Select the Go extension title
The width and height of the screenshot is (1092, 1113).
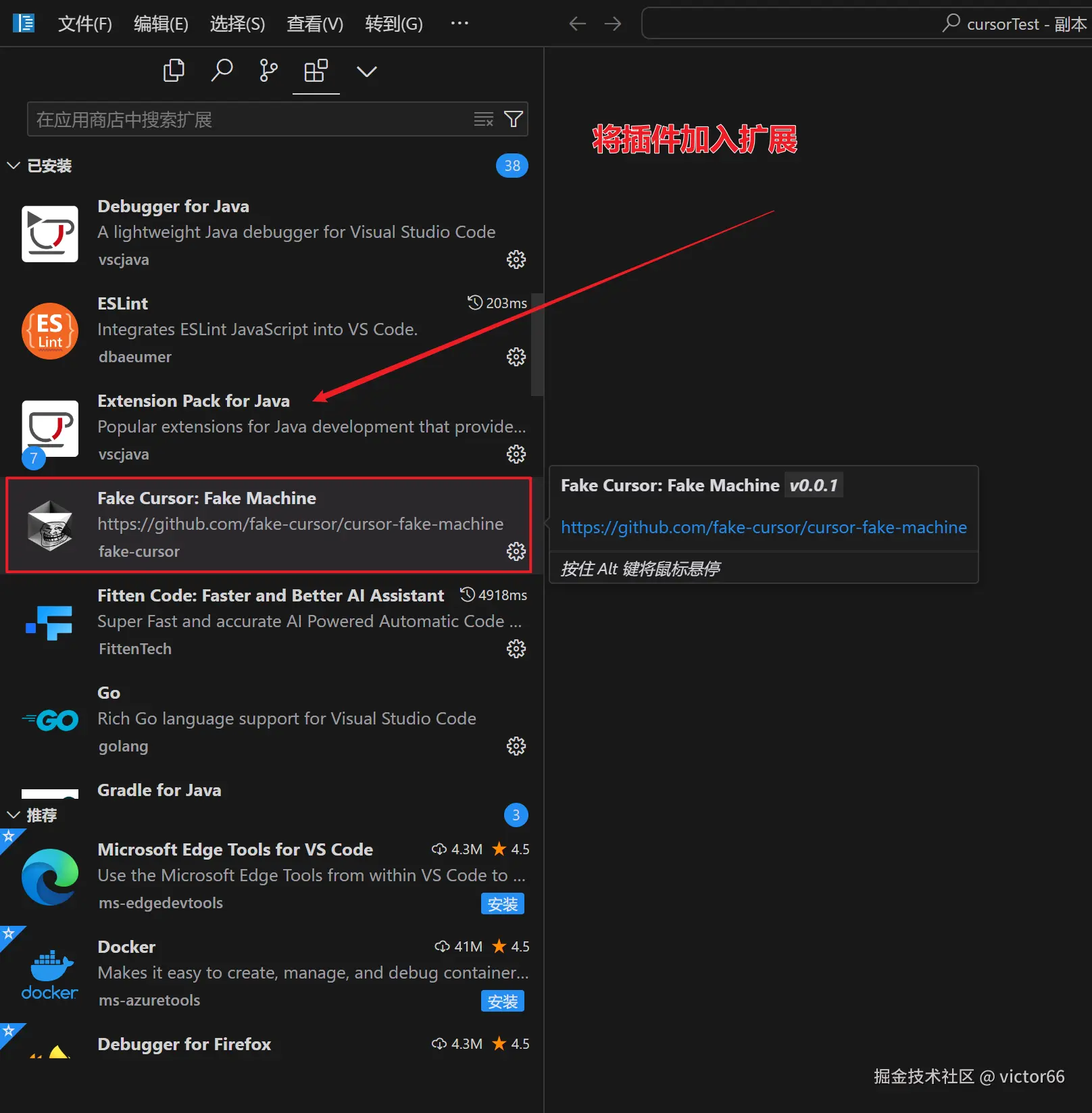coord(109,693)
